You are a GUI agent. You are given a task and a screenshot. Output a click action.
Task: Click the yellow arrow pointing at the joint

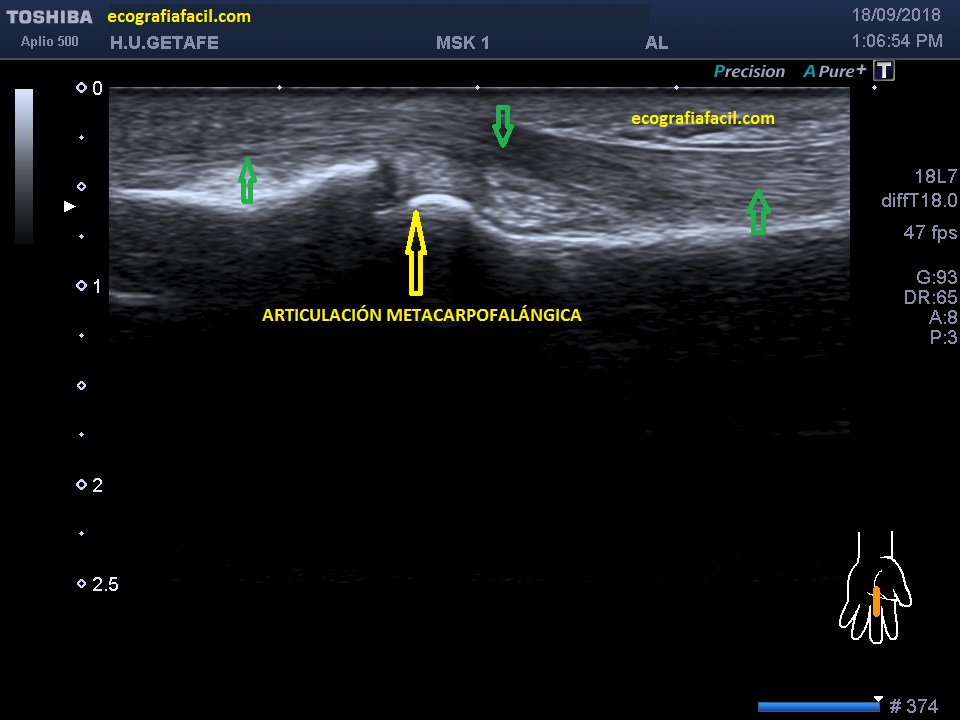point(416,253)
